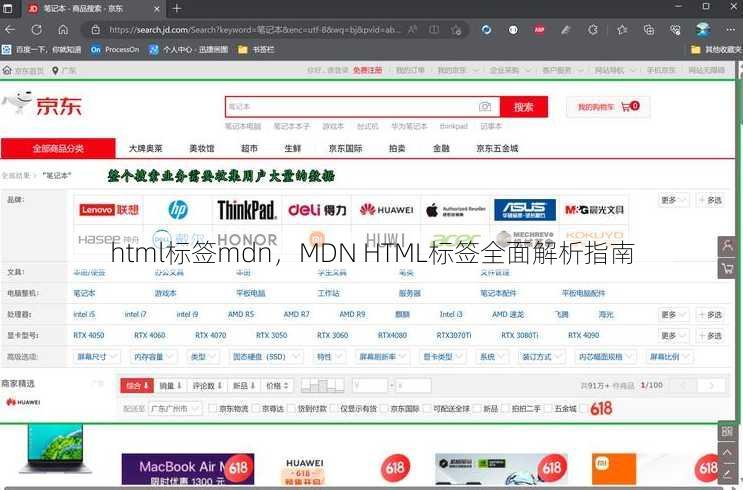Refresh the page with the reload icon
Viewport: 743px width, 490px height.
click(x=36, y=30)
